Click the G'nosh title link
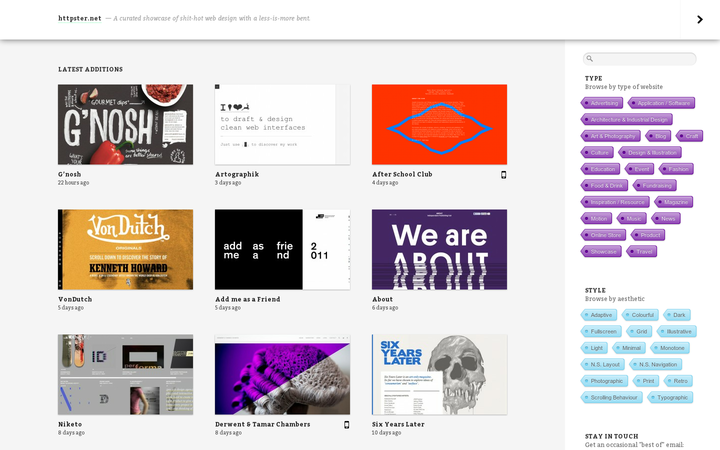This screenshot has height=450, width=720. [x=69, y=174]
